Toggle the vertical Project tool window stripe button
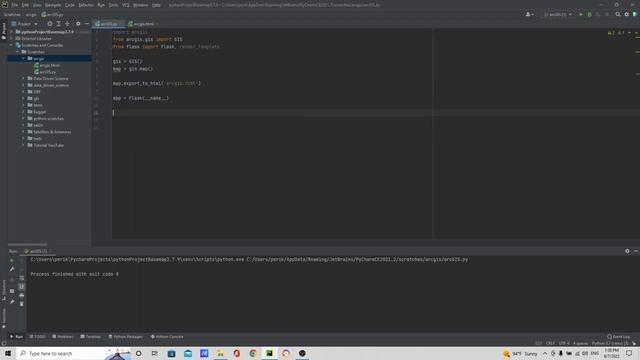Screen dimensions: 640x360 click(x=4, y=30)
